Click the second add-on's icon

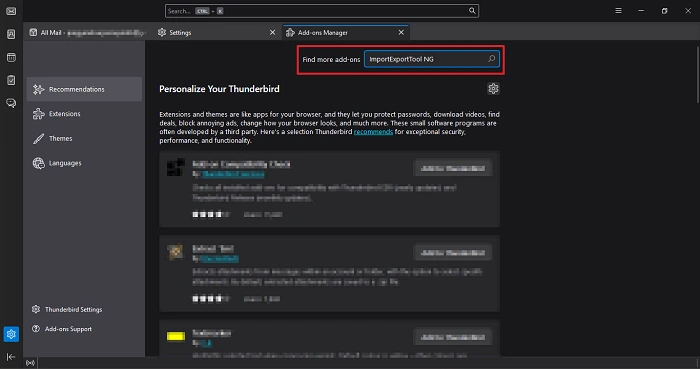pyautogui.click(x=175, y=251)
